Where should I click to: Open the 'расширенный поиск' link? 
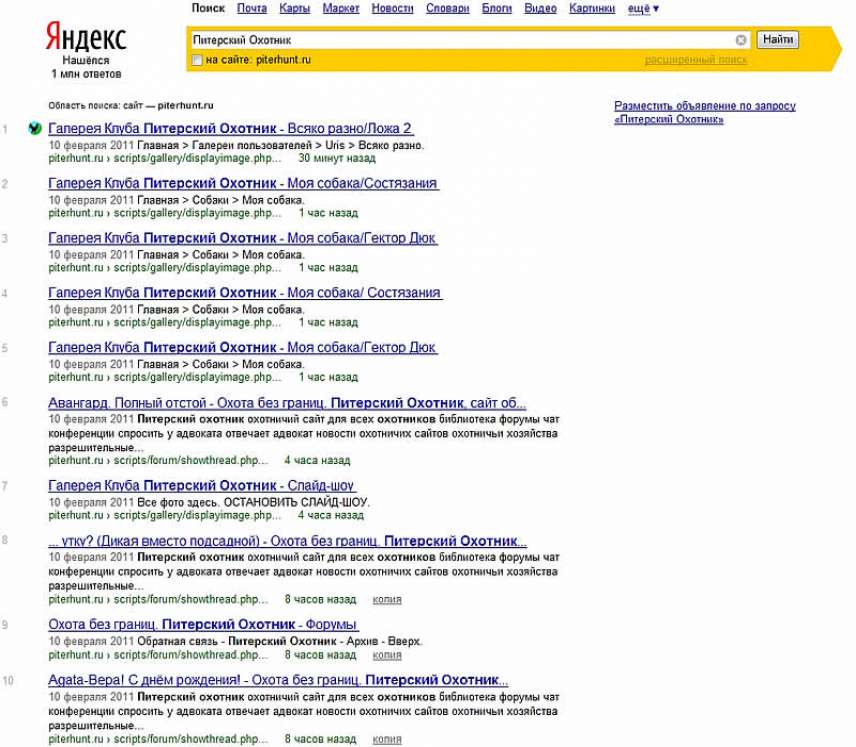coord(695,60)
